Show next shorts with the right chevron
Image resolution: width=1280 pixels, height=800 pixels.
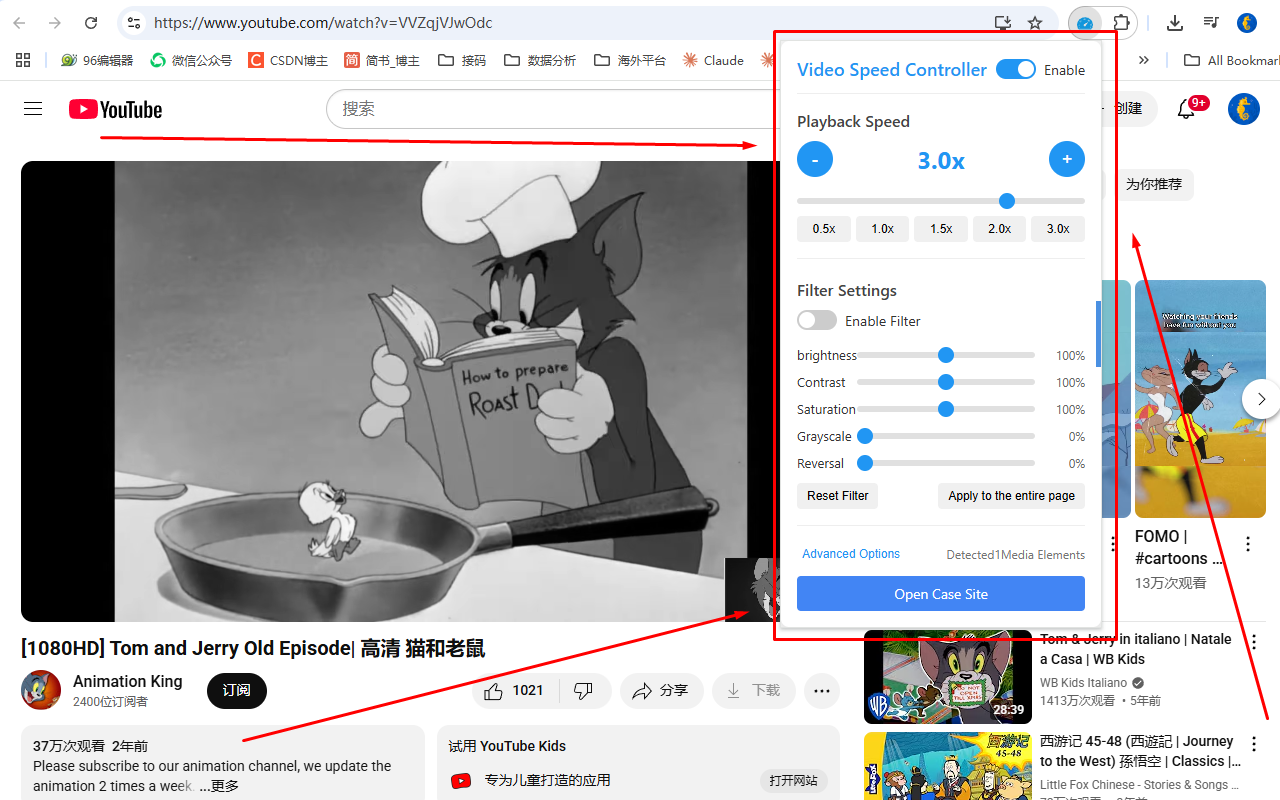(x=1261, y=399)
